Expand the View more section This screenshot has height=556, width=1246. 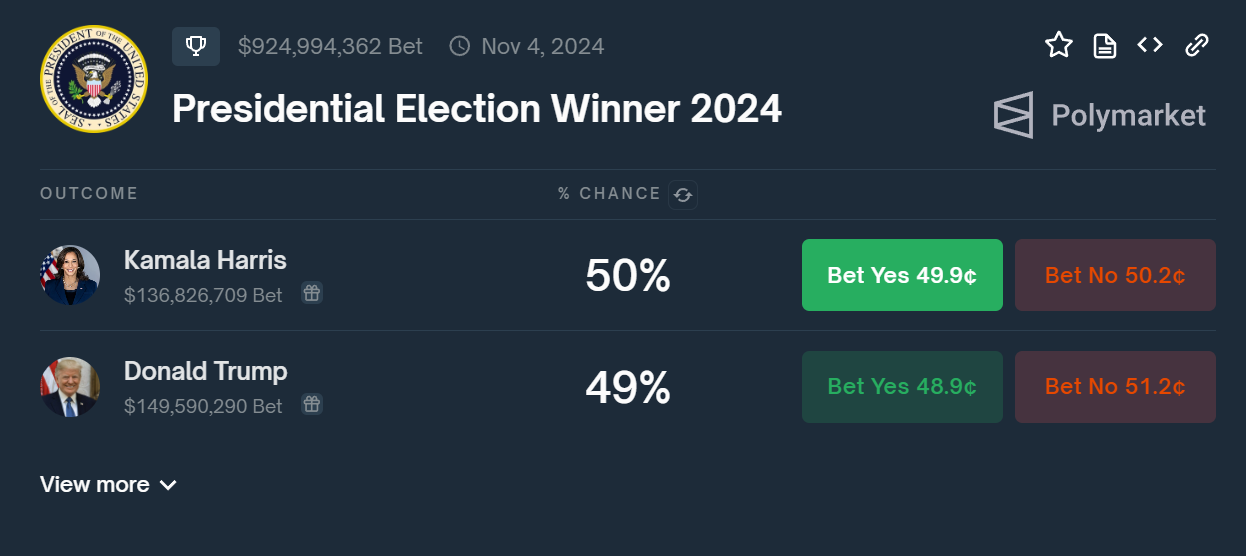95,484
